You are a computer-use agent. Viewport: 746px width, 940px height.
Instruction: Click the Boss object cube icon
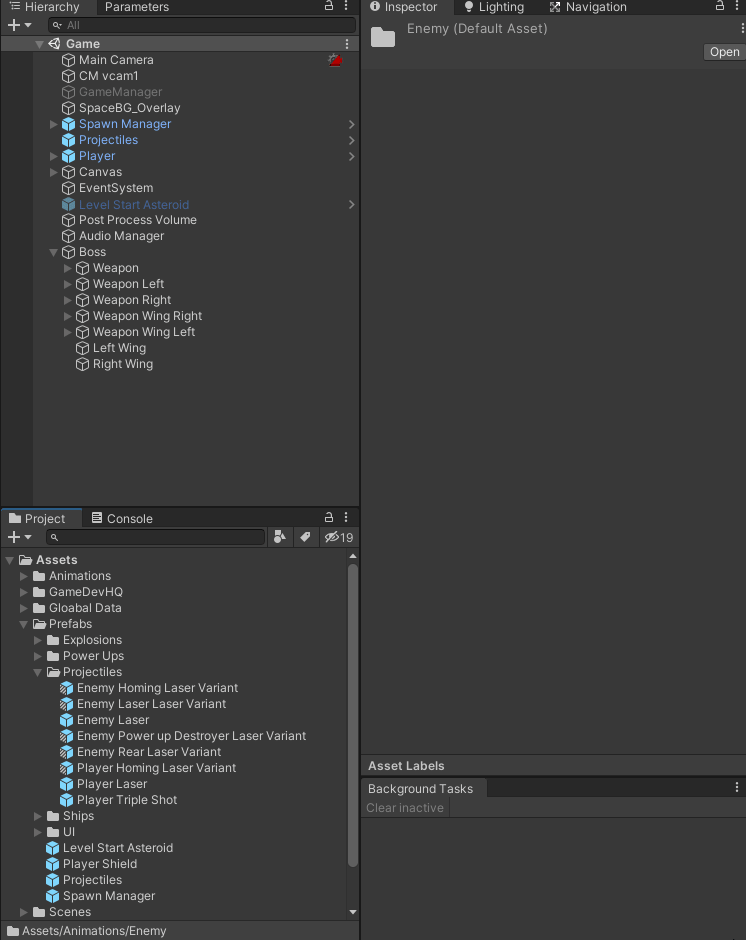(68, 252)
